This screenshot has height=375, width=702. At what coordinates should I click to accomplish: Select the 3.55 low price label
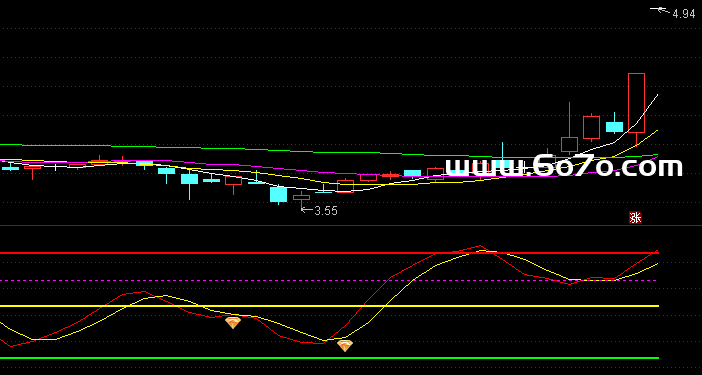click(x=326, y=211)
